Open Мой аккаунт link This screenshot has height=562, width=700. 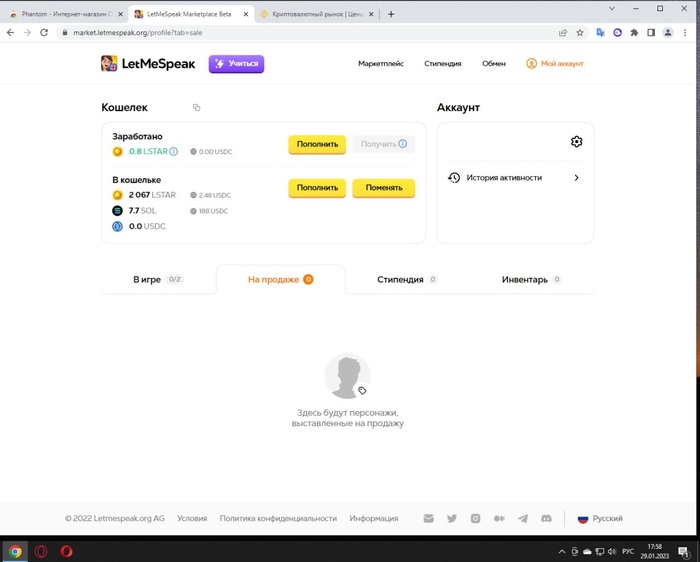[x=555, y=64]
